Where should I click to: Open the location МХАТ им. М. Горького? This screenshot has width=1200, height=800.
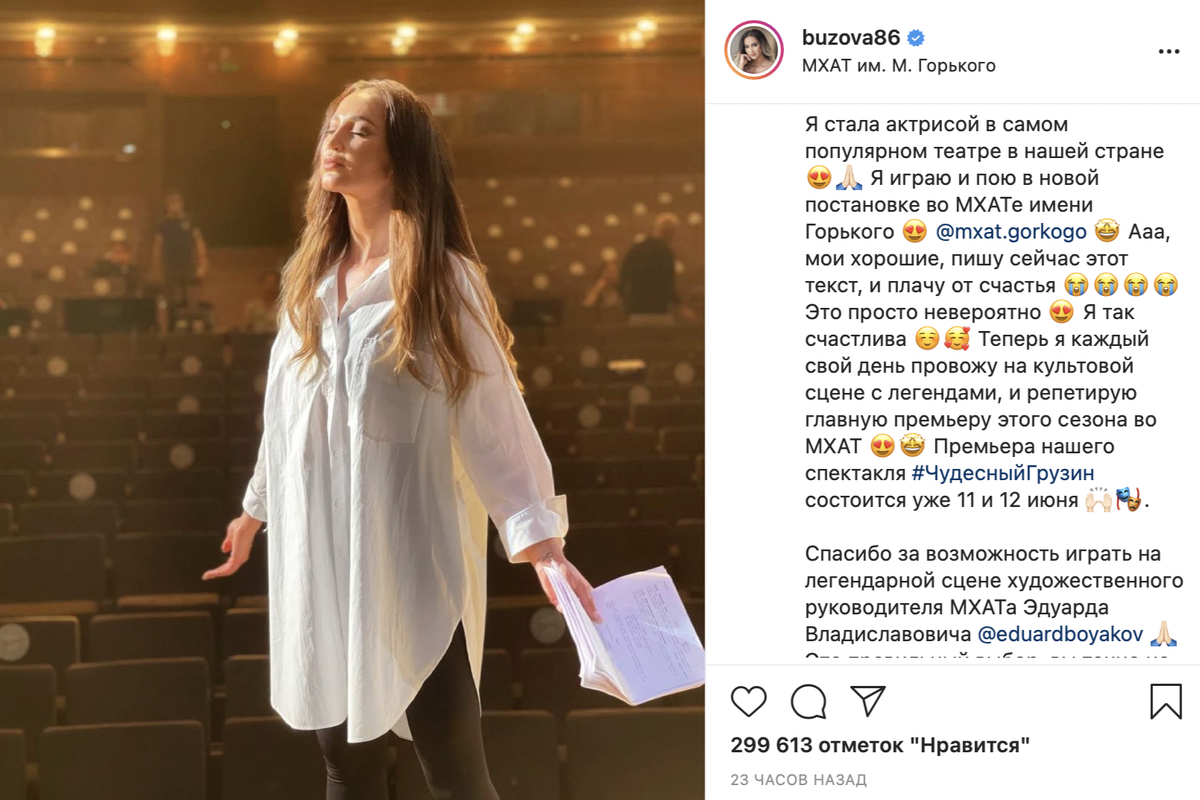(x=899, y=66)
